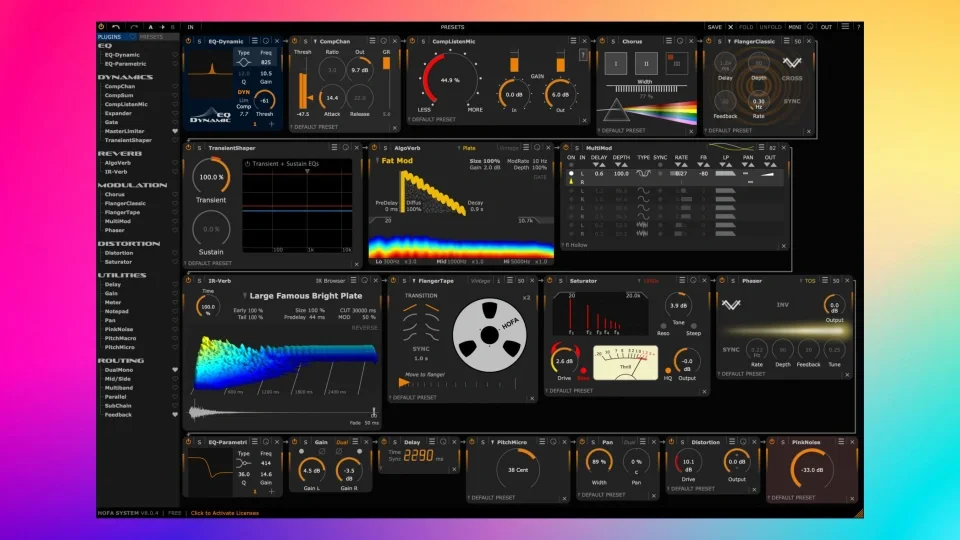Viewport: 960px width, 540px height.
Task: Click UNFOLD in the top bar
Action: coord(770,27)
